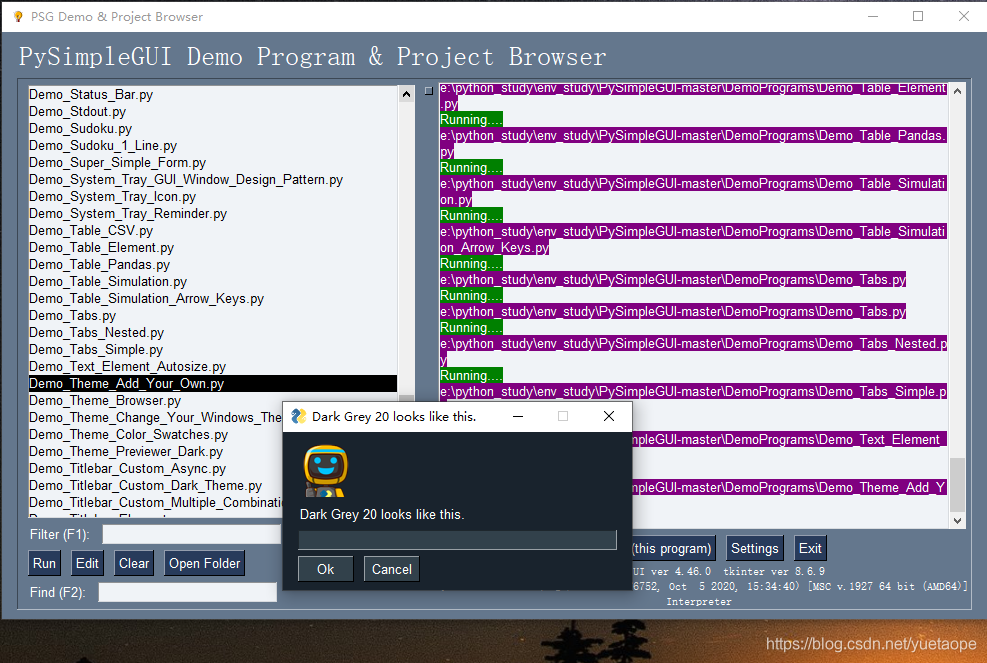987x663 pixels.
Task: Click the Demo_Tabs_Nested path in the output
Action: 693,351
